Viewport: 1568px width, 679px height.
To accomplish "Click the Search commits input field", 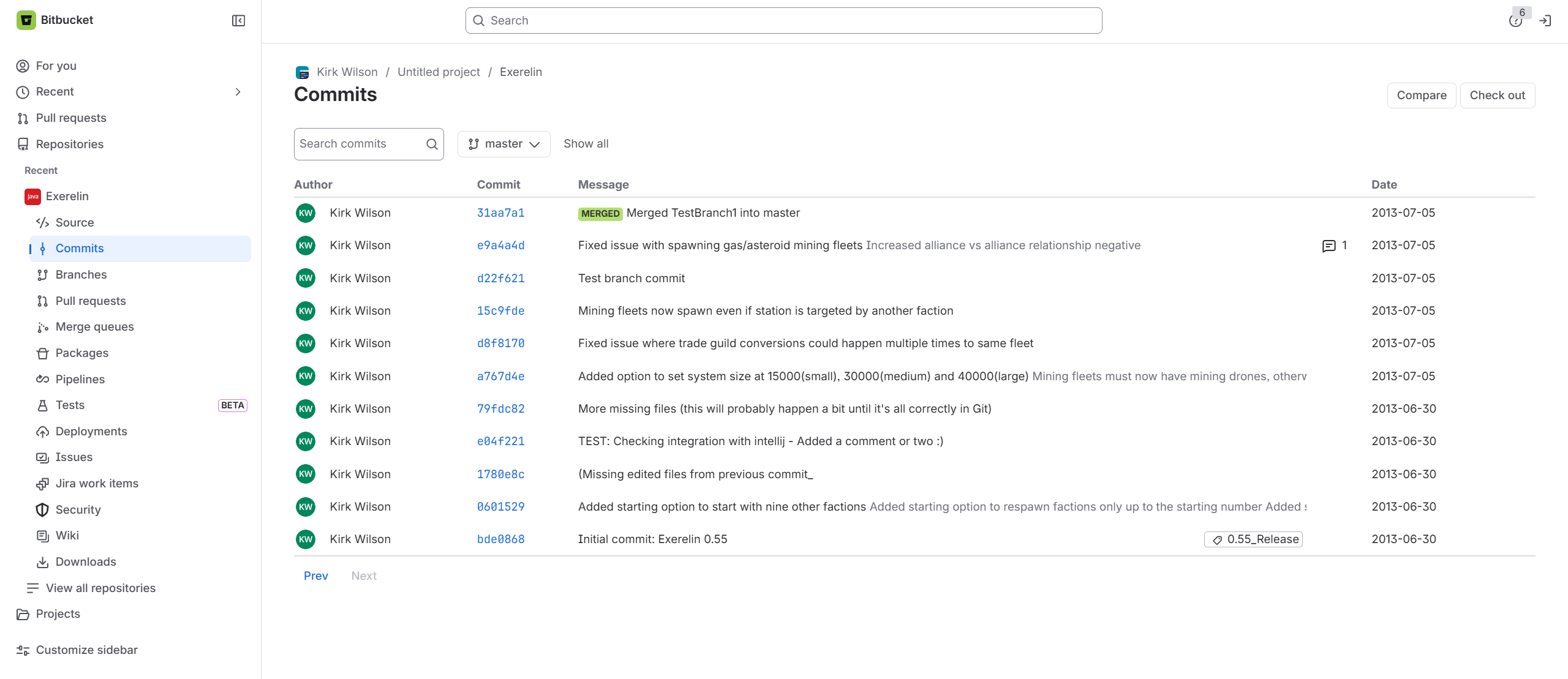I will coord(369,144).
